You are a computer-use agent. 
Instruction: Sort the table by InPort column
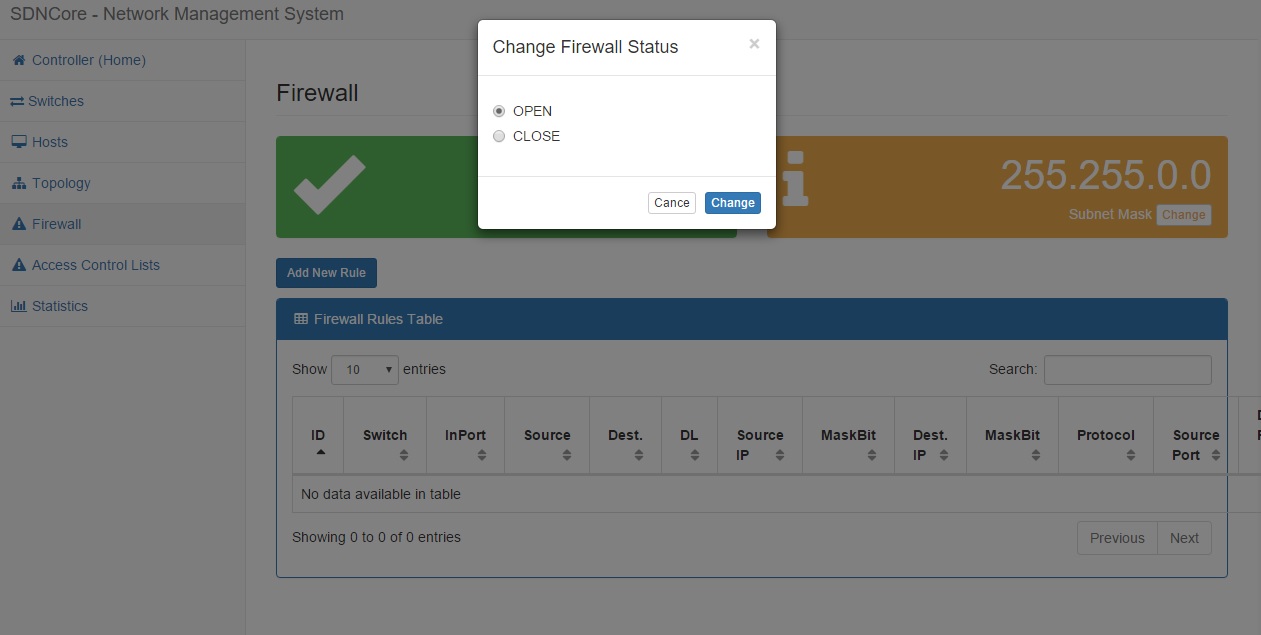[x=466, y=436]
